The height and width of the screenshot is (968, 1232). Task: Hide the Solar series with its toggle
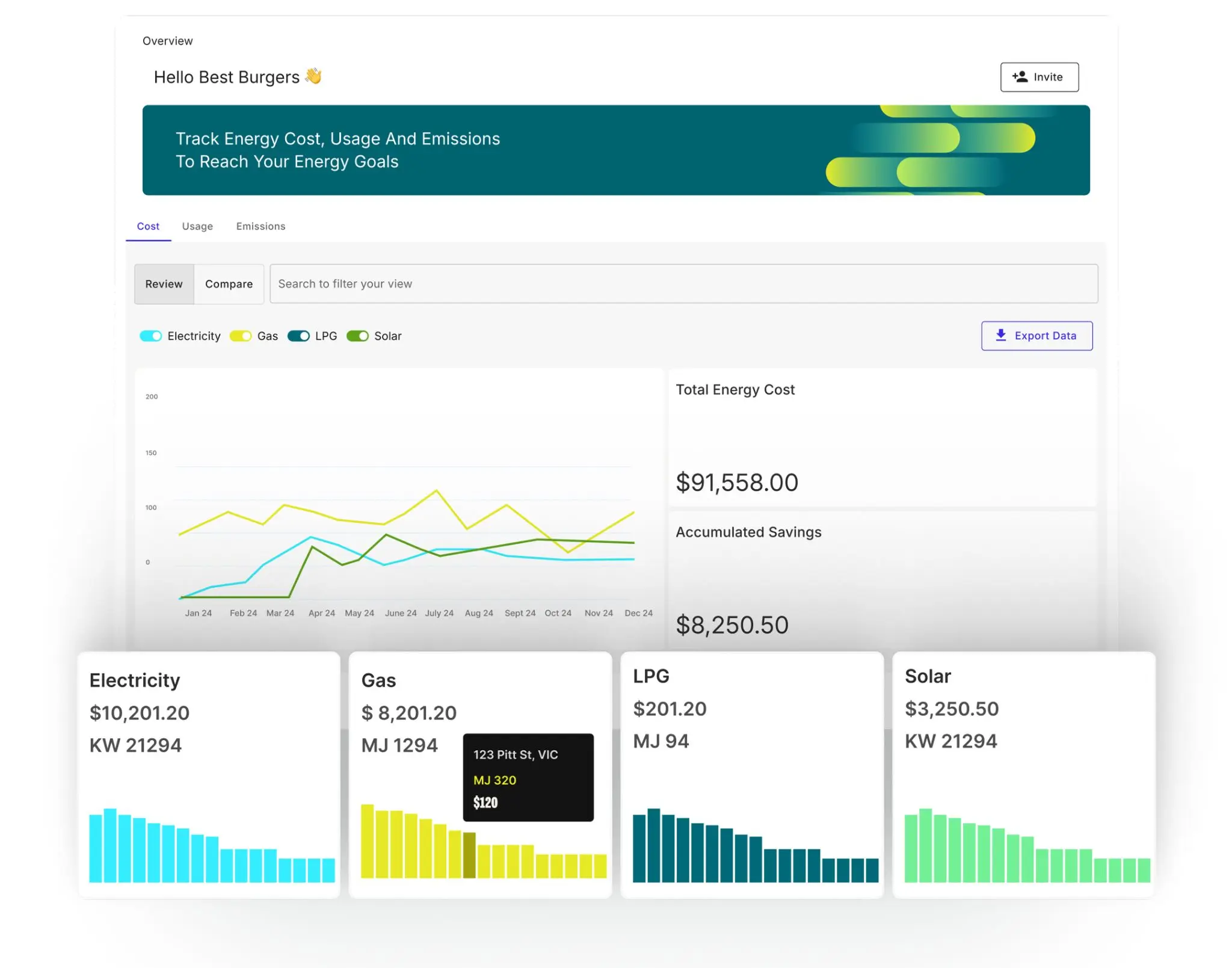pyautogui.click(x=357, y=336)
